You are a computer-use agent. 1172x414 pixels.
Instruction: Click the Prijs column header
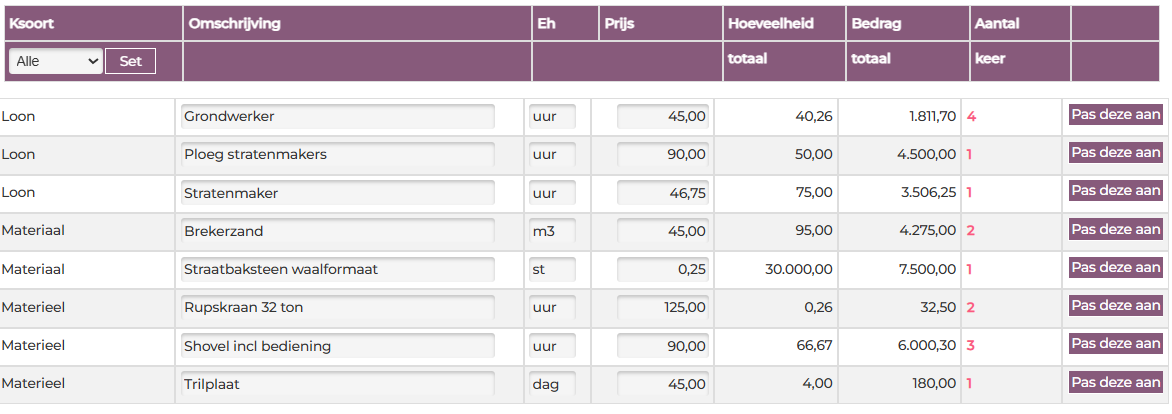click(x=619, y=23)
